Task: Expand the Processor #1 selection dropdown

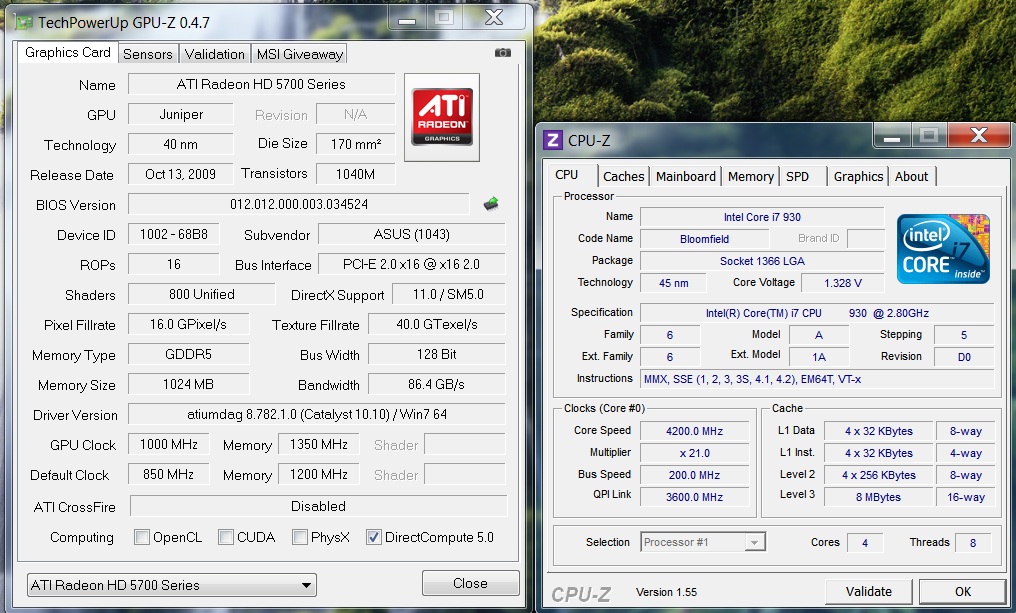Action: [x=703, y=542]
